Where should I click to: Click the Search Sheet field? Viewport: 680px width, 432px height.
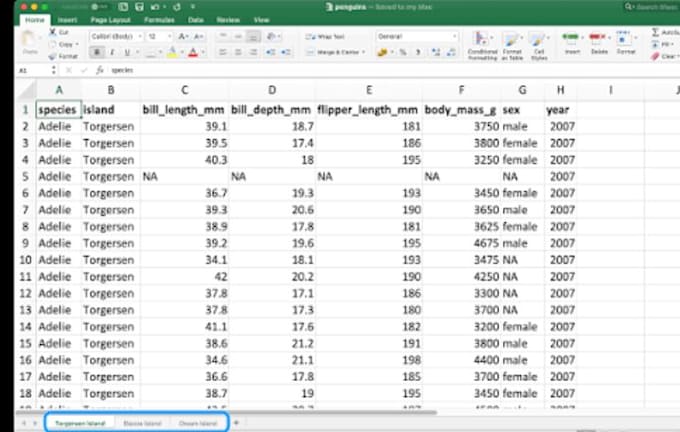652,7
